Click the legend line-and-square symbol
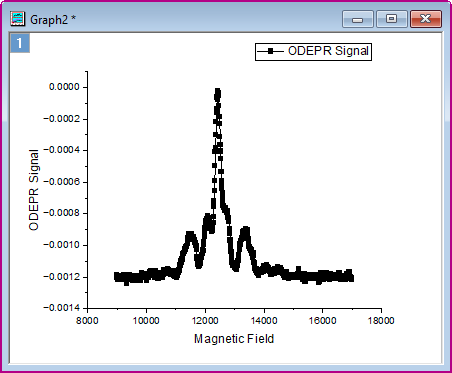The width and height of the screenshot is (452, 373). (x=270, y=51)
